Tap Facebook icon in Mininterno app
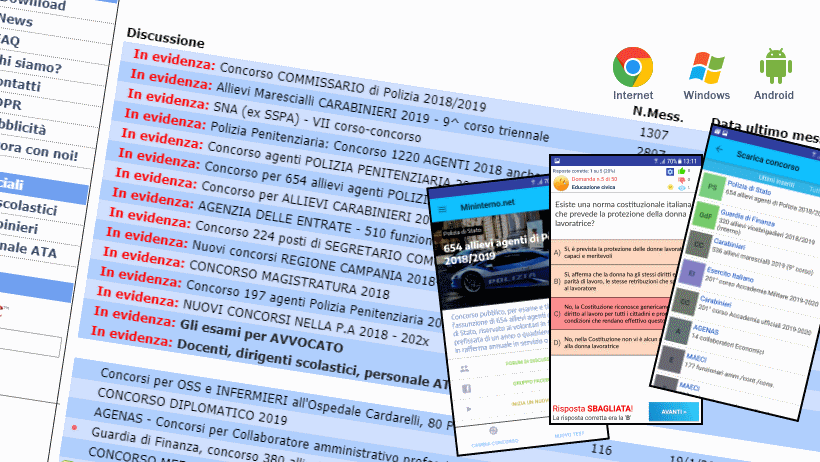Image resolution: width=820 pixels, height=462 pixels. tap(466, 389)
